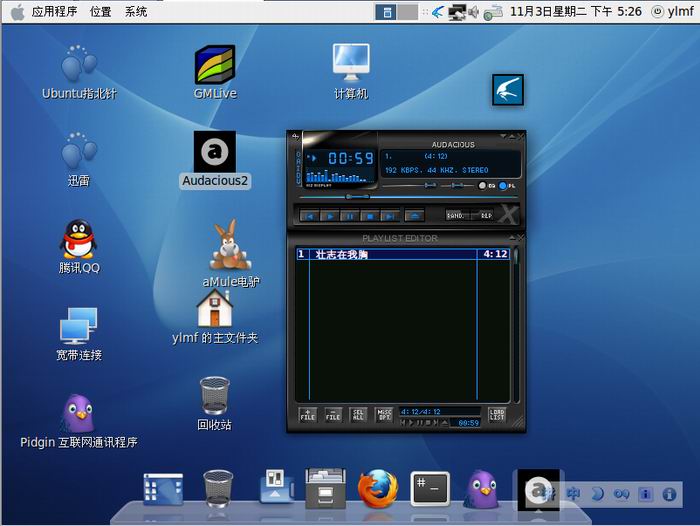Click the Audacious icon in the dock
This screenshot has width=700, height=526.
[538, 490]
